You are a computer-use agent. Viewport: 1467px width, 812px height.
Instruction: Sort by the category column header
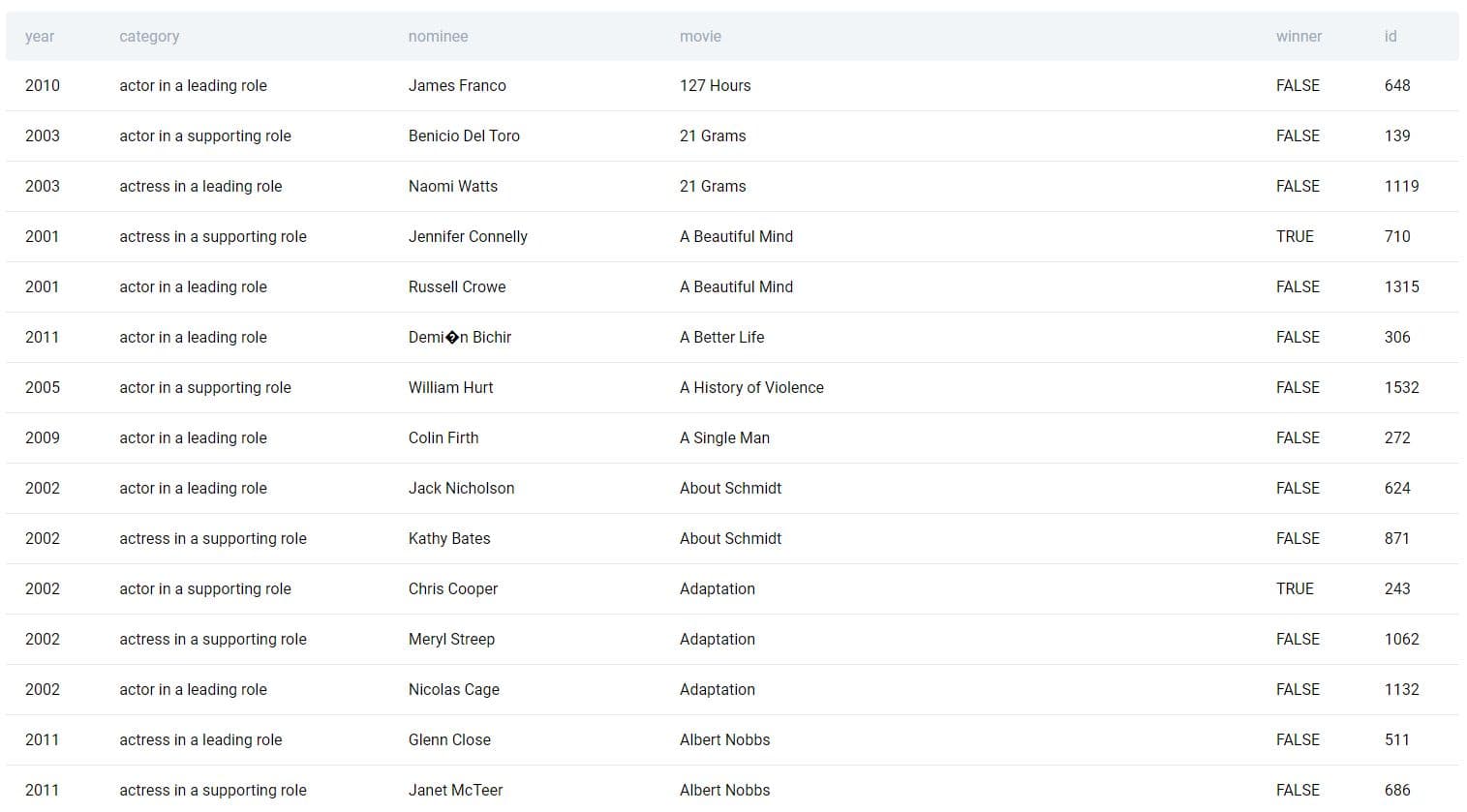(149, 36)
